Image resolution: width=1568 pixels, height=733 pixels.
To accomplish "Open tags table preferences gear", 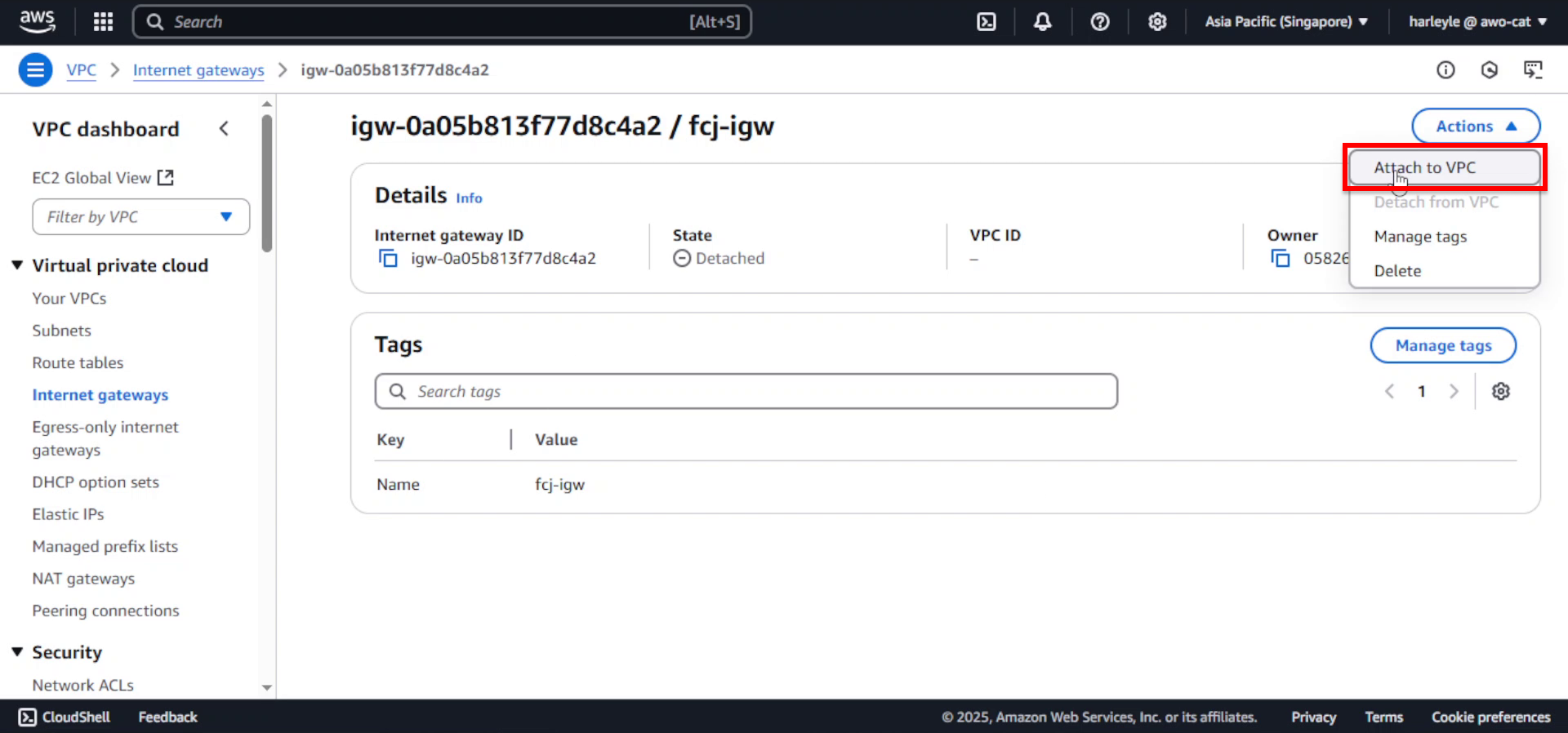I will (x=1501, y=392).
